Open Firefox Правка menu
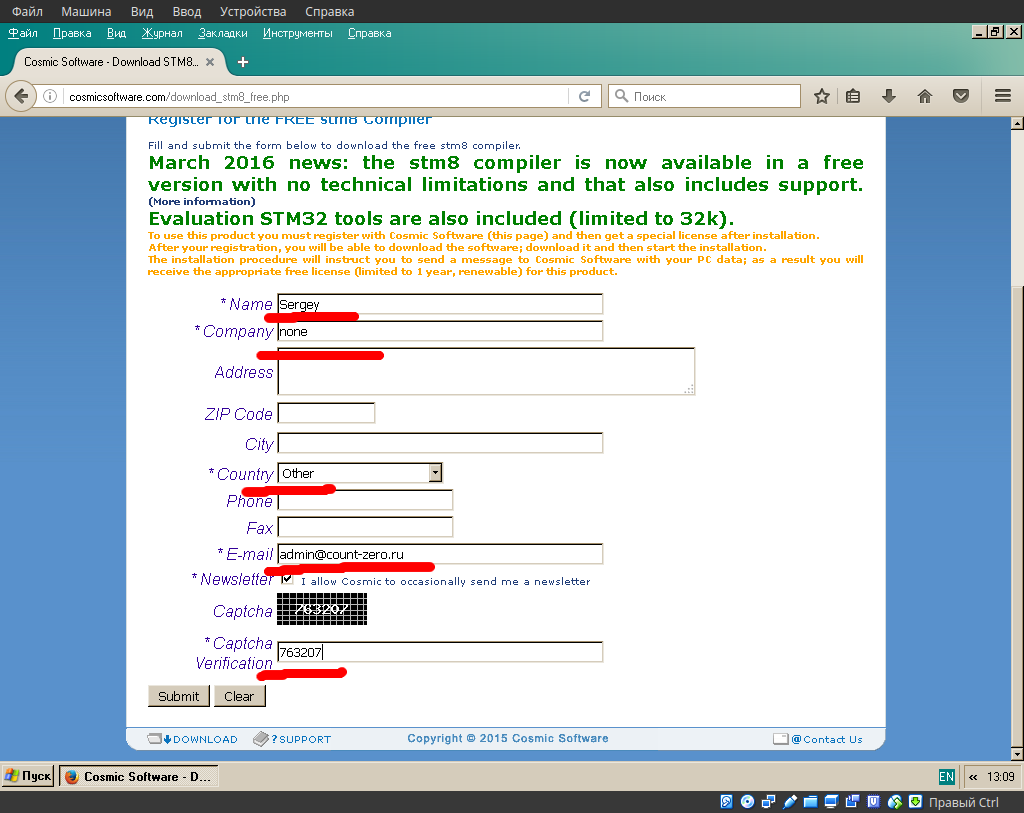Viewport: 1024px width, 813px height. [72, 33]
